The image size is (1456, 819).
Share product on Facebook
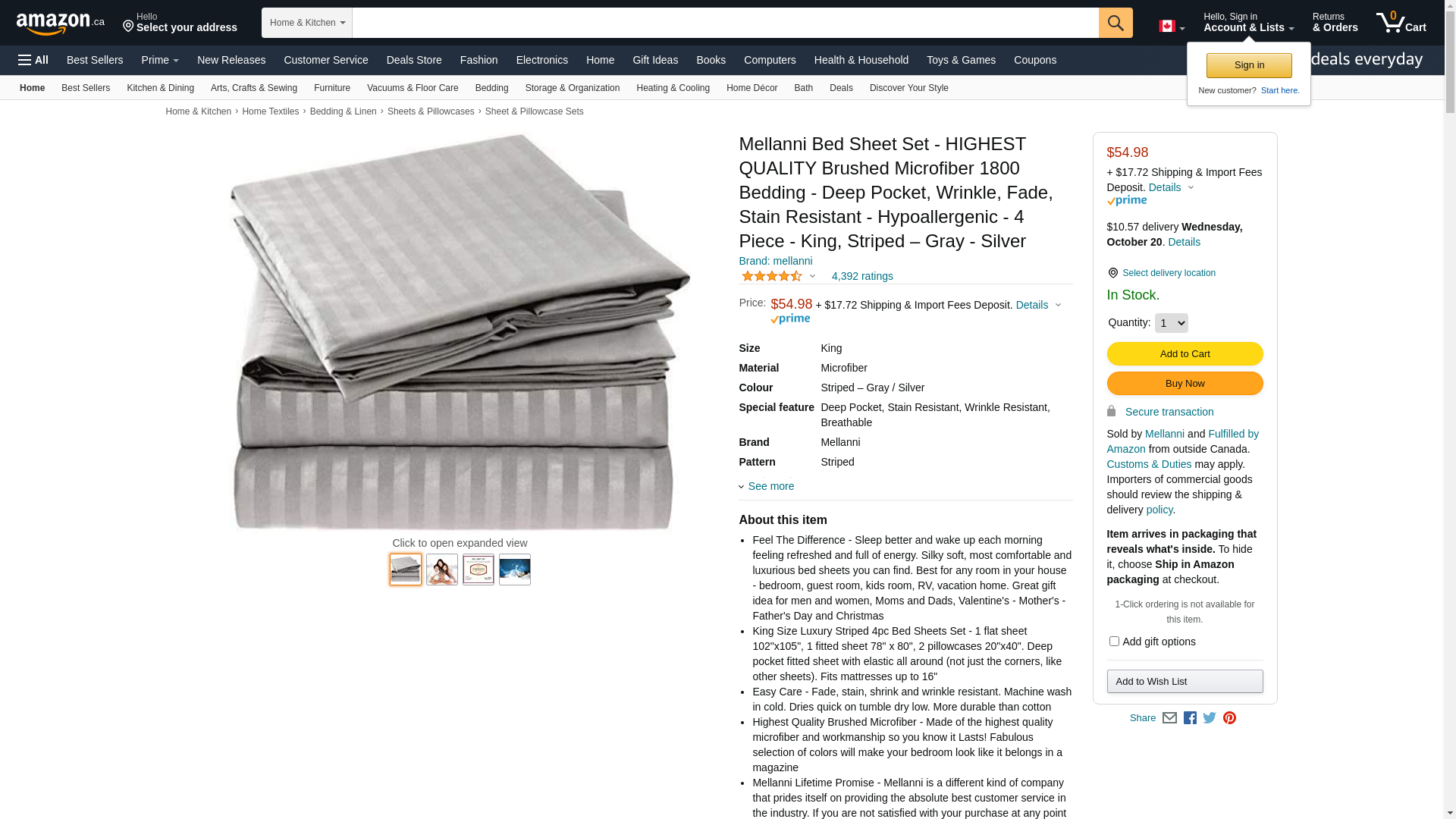1190,718
